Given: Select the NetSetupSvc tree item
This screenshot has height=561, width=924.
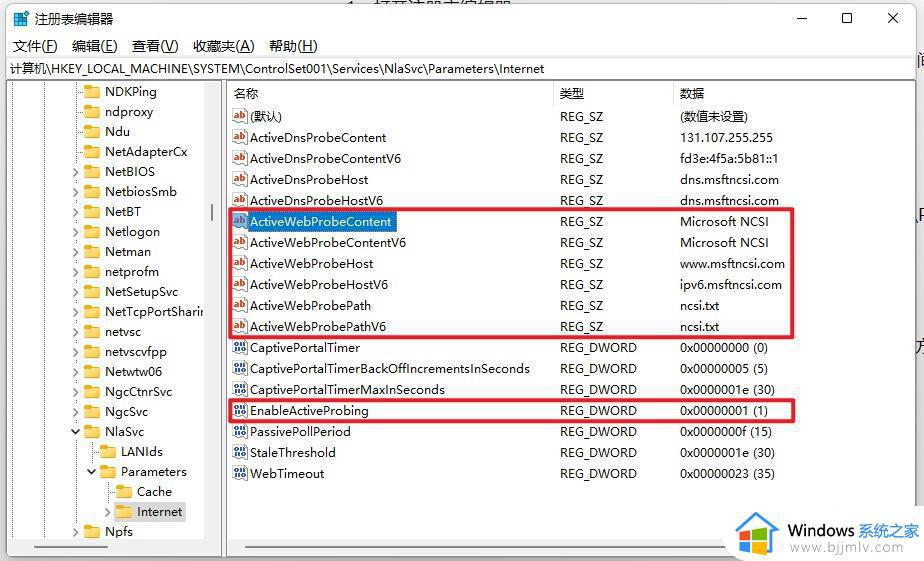Looking at the screenshot, I should click(x=141, y=292).
